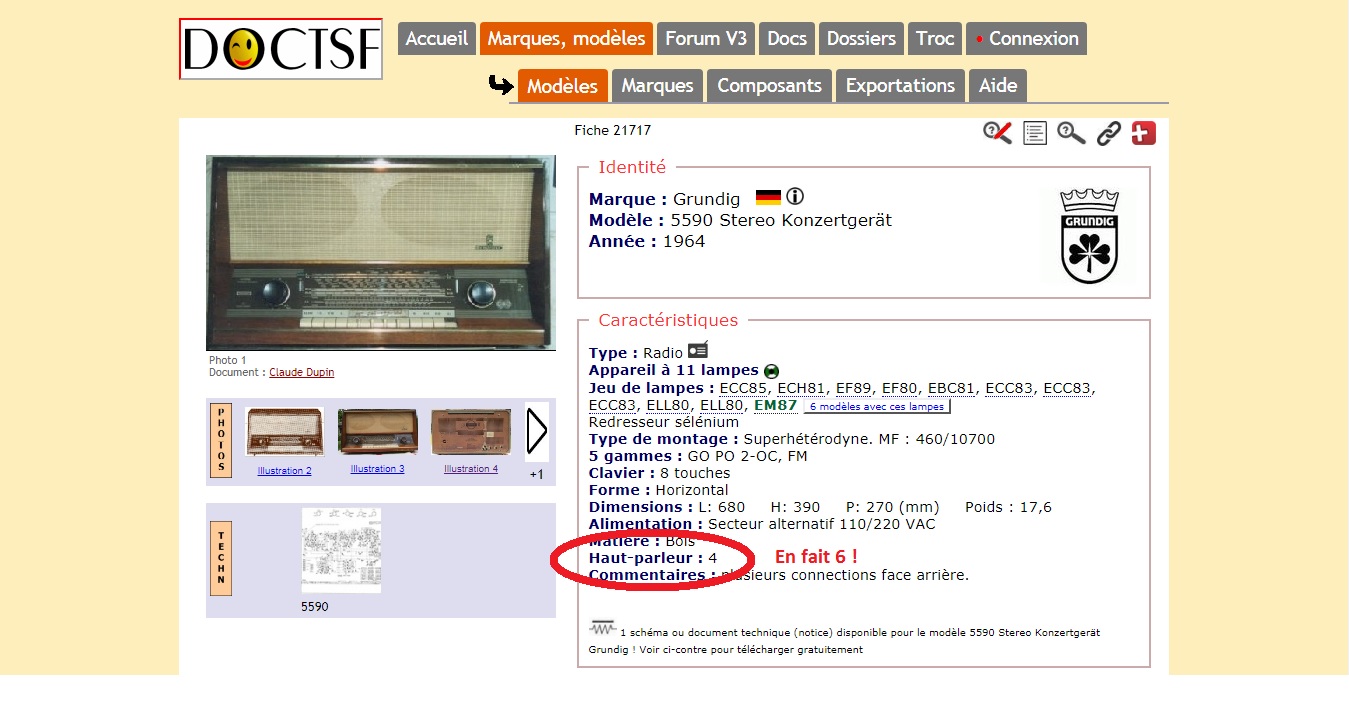
Task: Switch to the Composants tab
Action: tap(769, 86)
